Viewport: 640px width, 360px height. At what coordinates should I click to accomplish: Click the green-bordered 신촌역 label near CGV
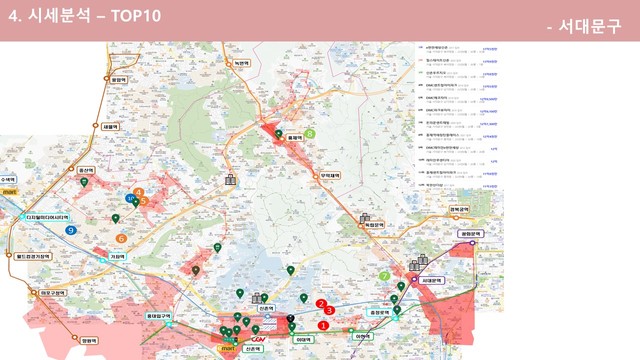pos(253,349)
